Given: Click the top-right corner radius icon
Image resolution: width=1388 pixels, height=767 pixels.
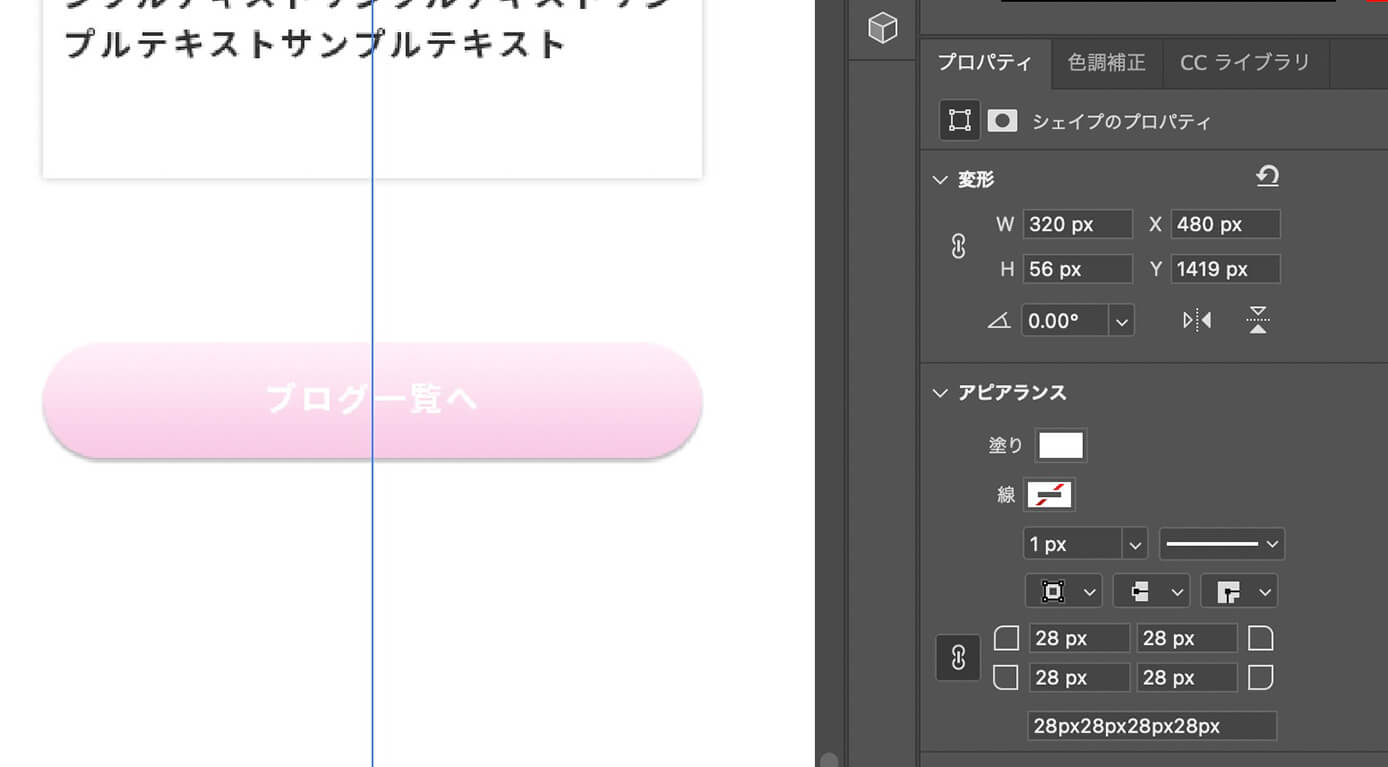Looking at the screenshot, I should pyautogui.click(x=1261, y=638).
